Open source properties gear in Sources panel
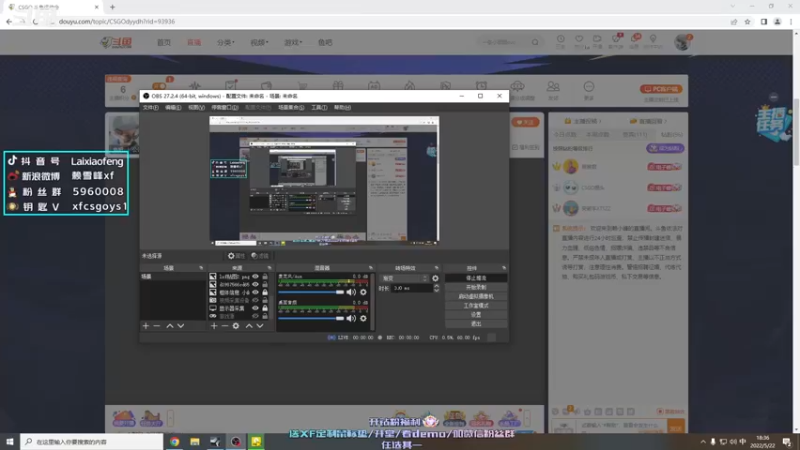 236,326
